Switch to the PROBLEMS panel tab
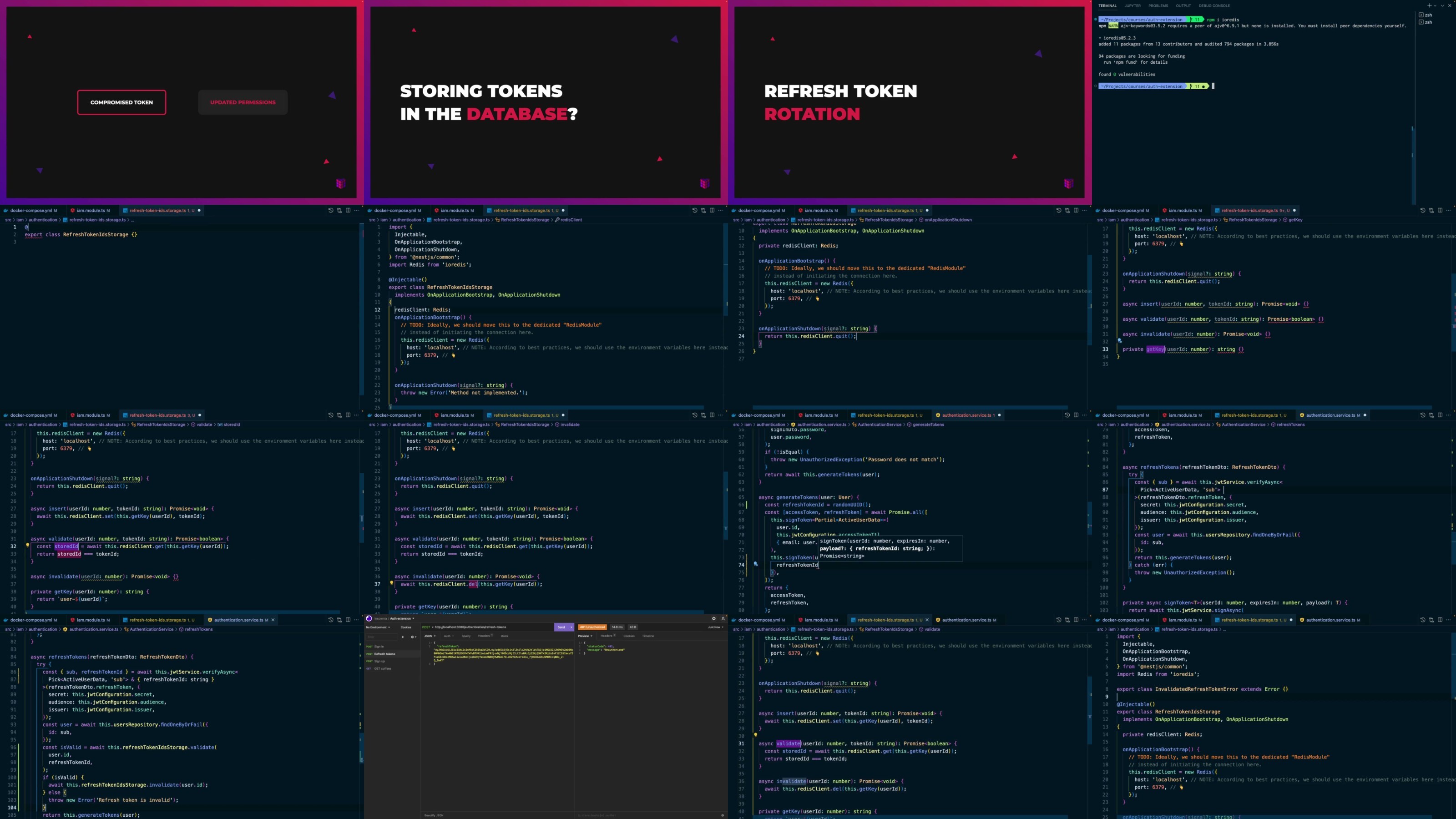 click(1158, 5)
